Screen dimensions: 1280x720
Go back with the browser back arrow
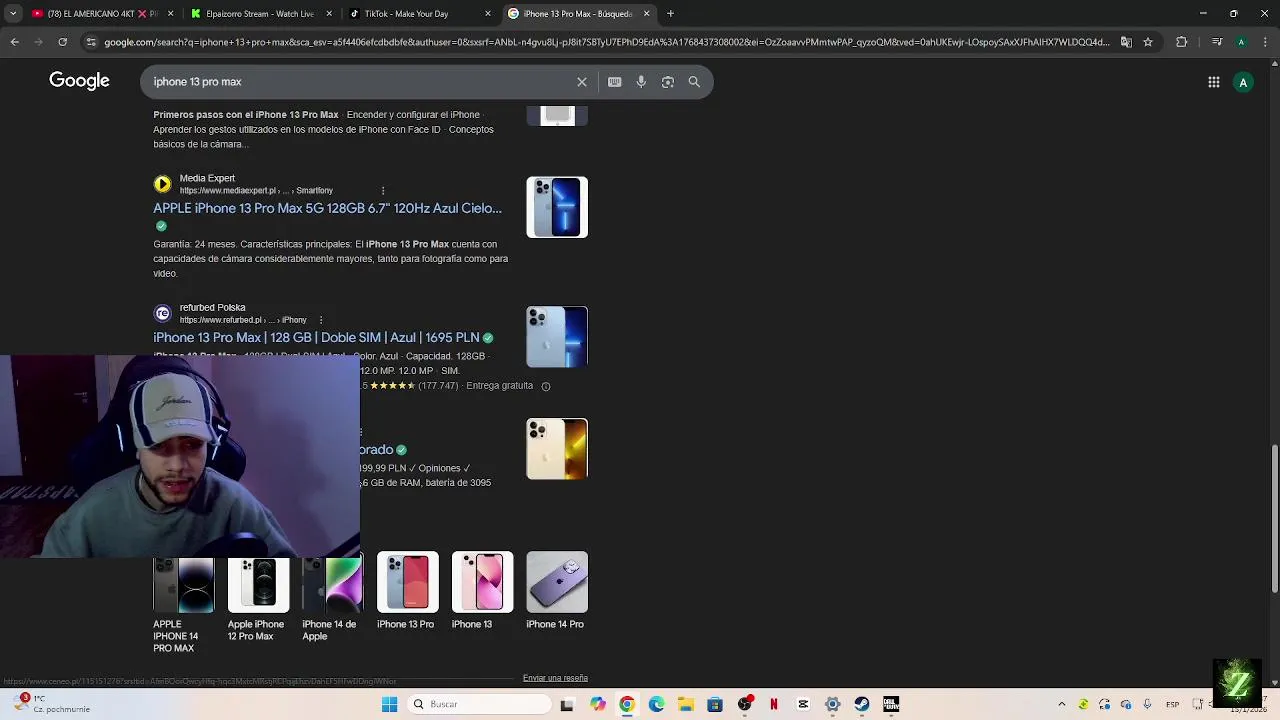point(14,42)
